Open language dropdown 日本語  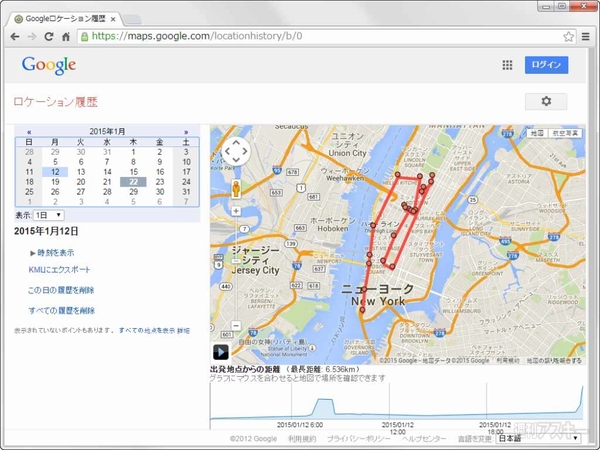pos(538,437)
